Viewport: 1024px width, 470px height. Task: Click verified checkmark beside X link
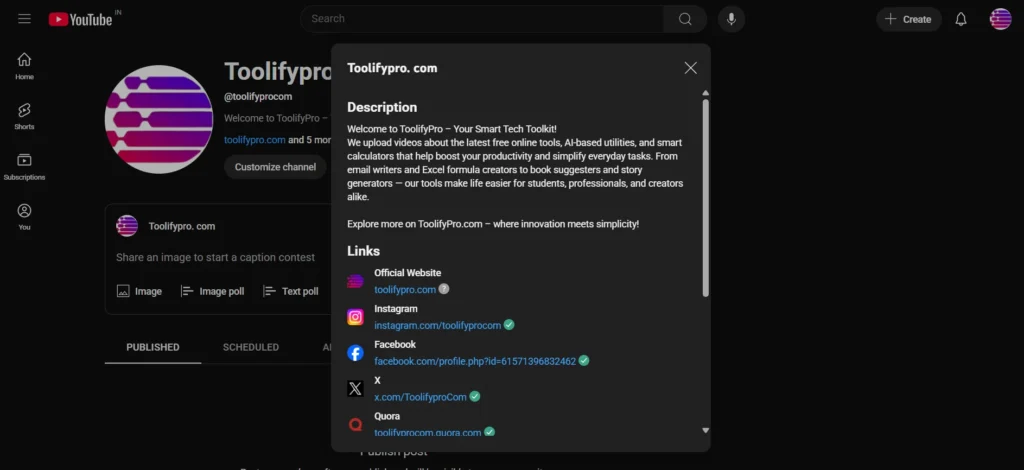click(475, 396)
